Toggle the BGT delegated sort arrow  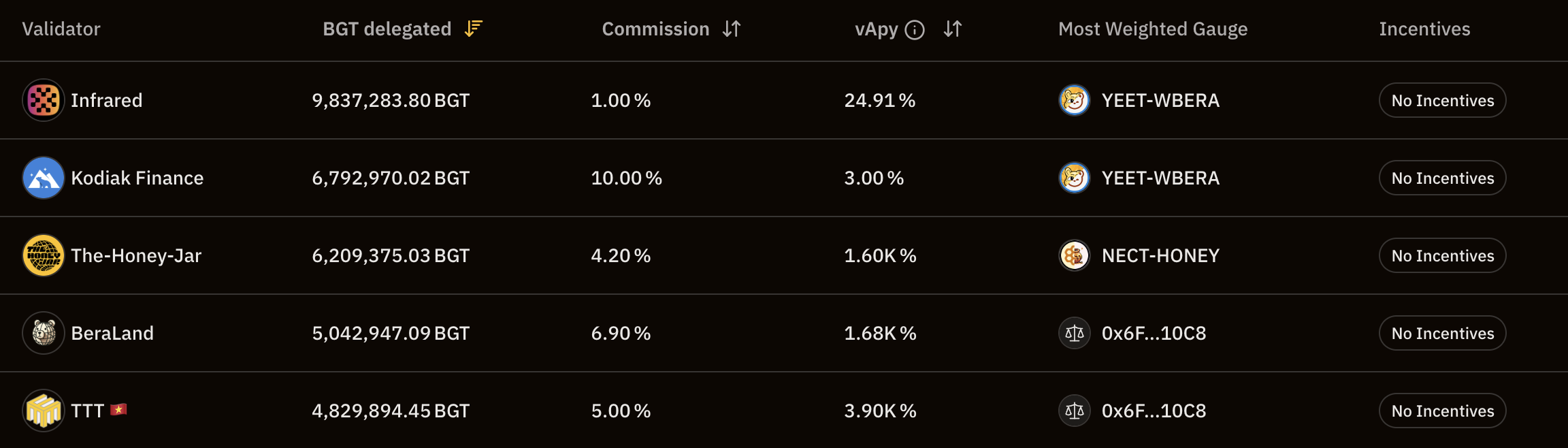[x=473, y=29]
